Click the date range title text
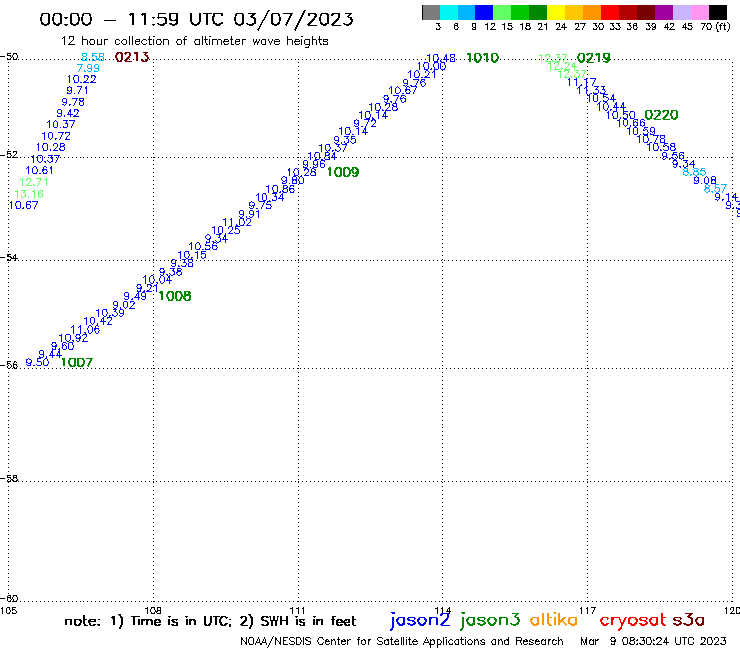This screenshot has height=650, width=740. tap(196, 19)
